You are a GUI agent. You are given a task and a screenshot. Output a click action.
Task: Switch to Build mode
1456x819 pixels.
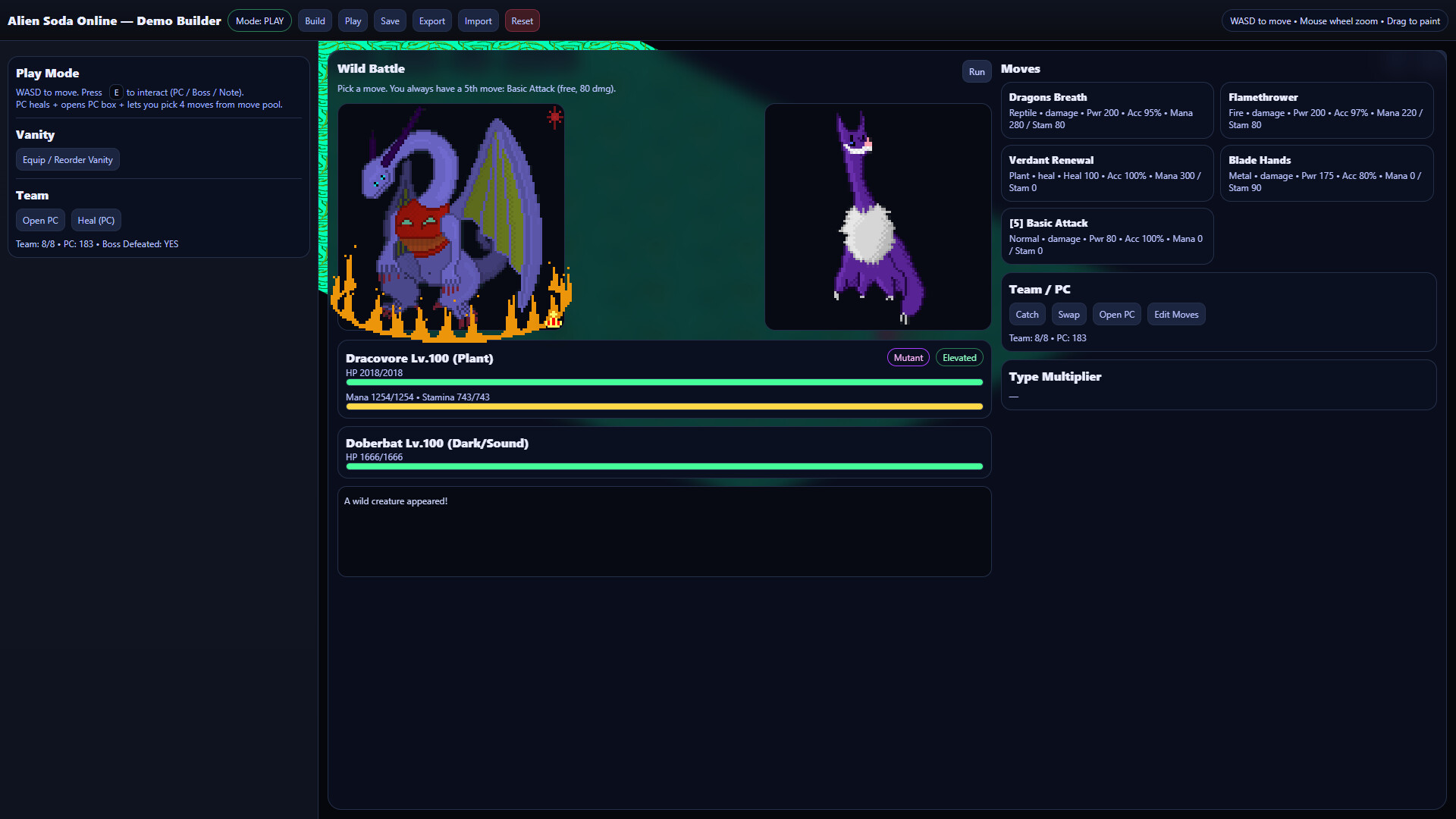click(314, 20)
